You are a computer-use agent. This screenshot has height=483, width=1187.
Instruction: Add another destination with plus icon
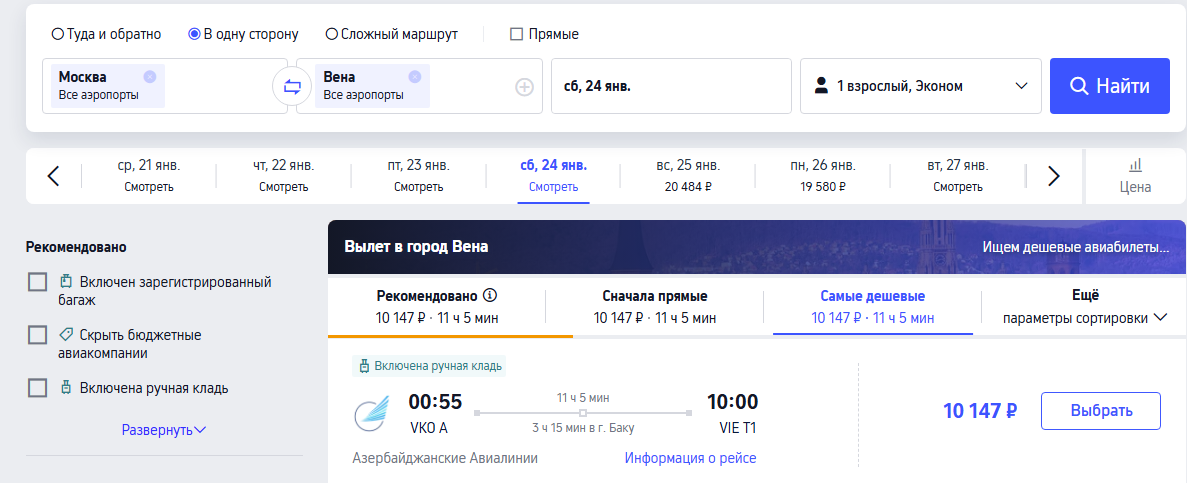tap(525, 87)
